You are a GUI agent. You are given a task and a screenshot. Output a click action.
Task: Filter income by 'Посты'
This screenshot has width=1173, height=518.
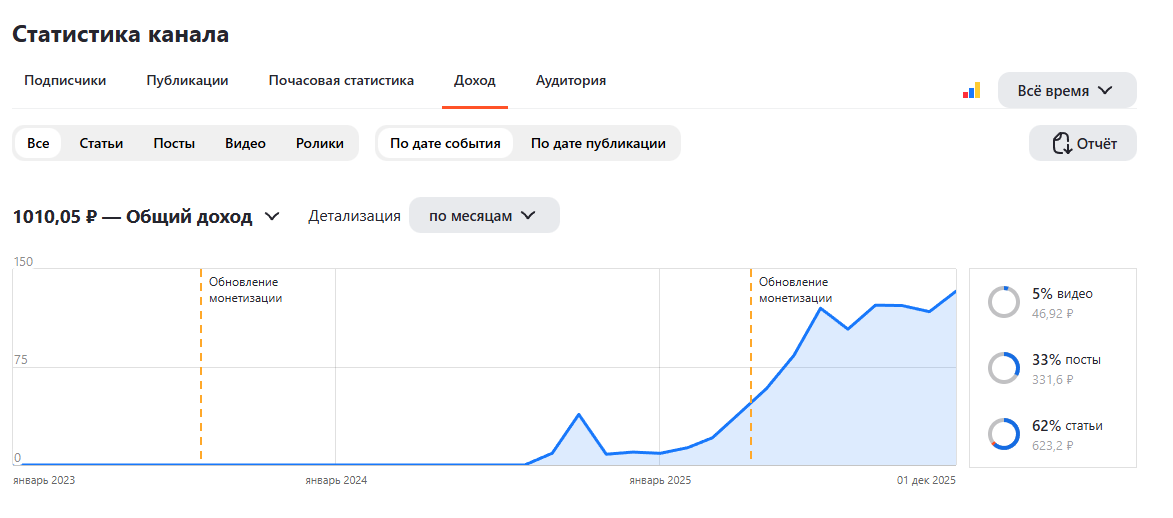point(174,143)
